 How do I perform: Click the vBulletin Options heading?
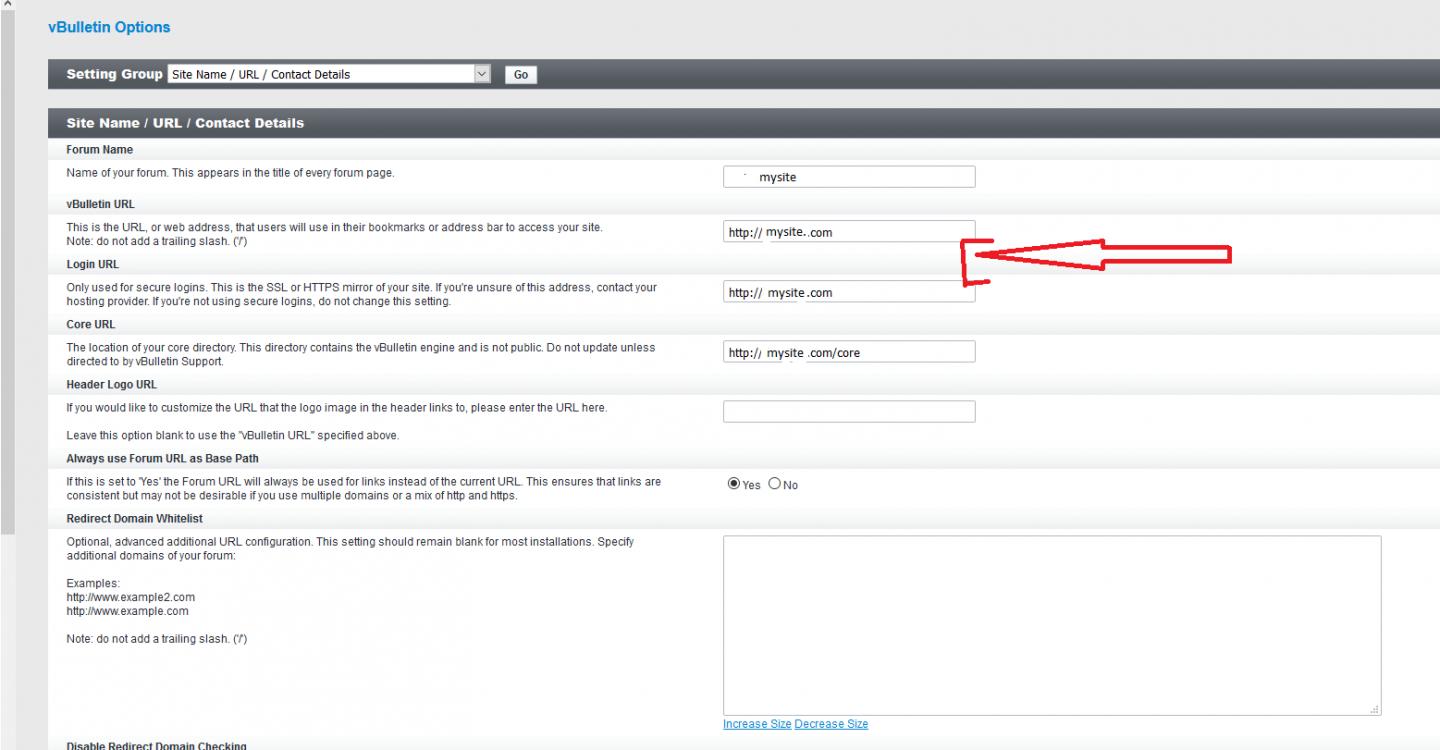point(109,27)
